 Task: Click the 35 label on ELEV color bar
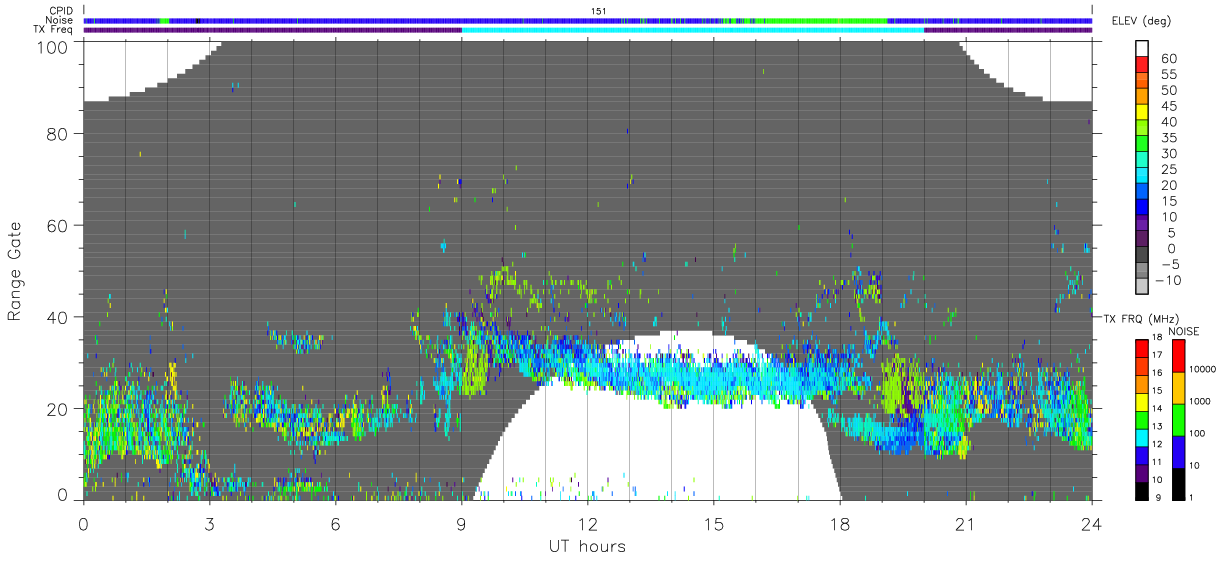coord(1170,138)
